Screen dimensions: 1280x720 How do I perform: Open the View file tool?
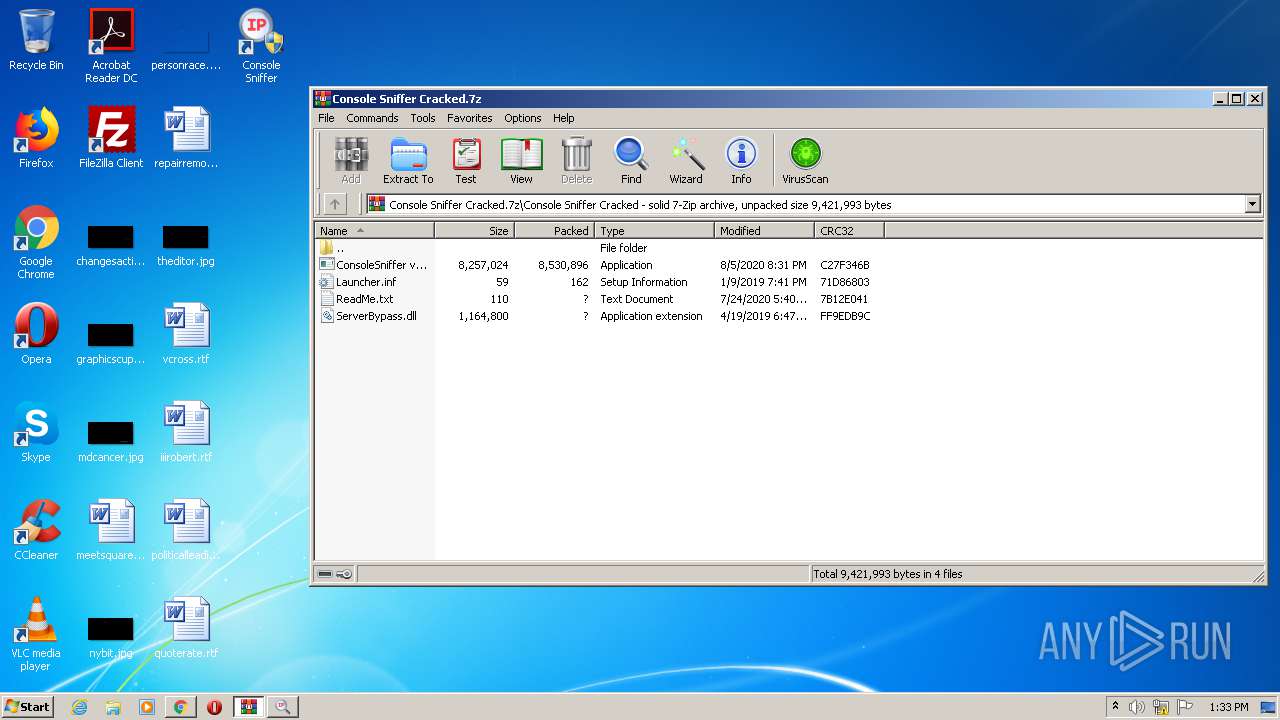tap(521, 161)
